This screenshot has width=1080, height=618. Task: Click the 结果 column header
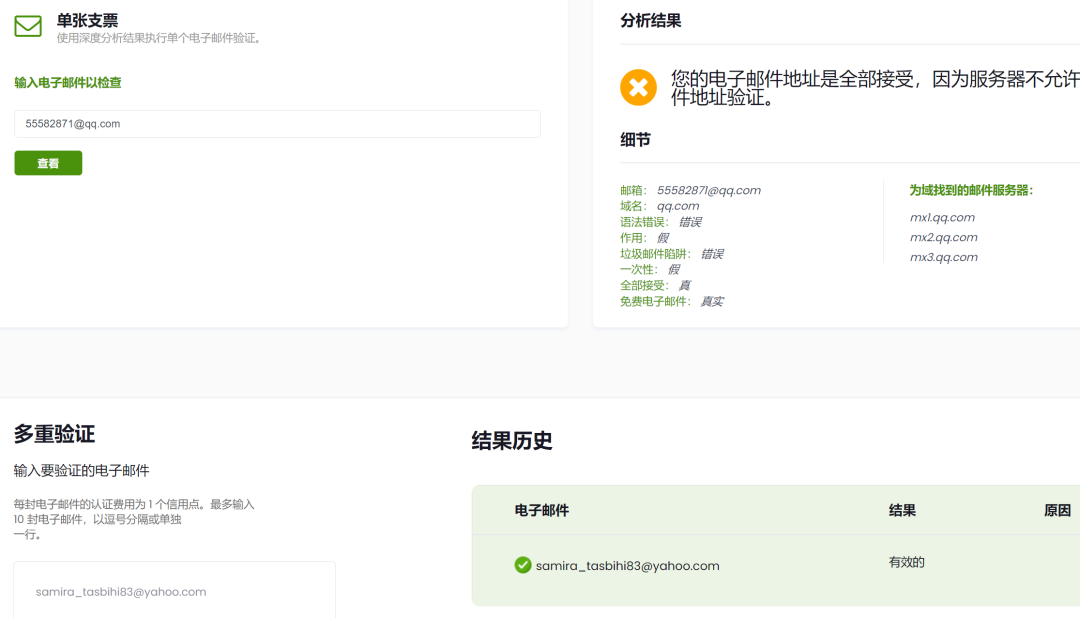pos(901,510)
